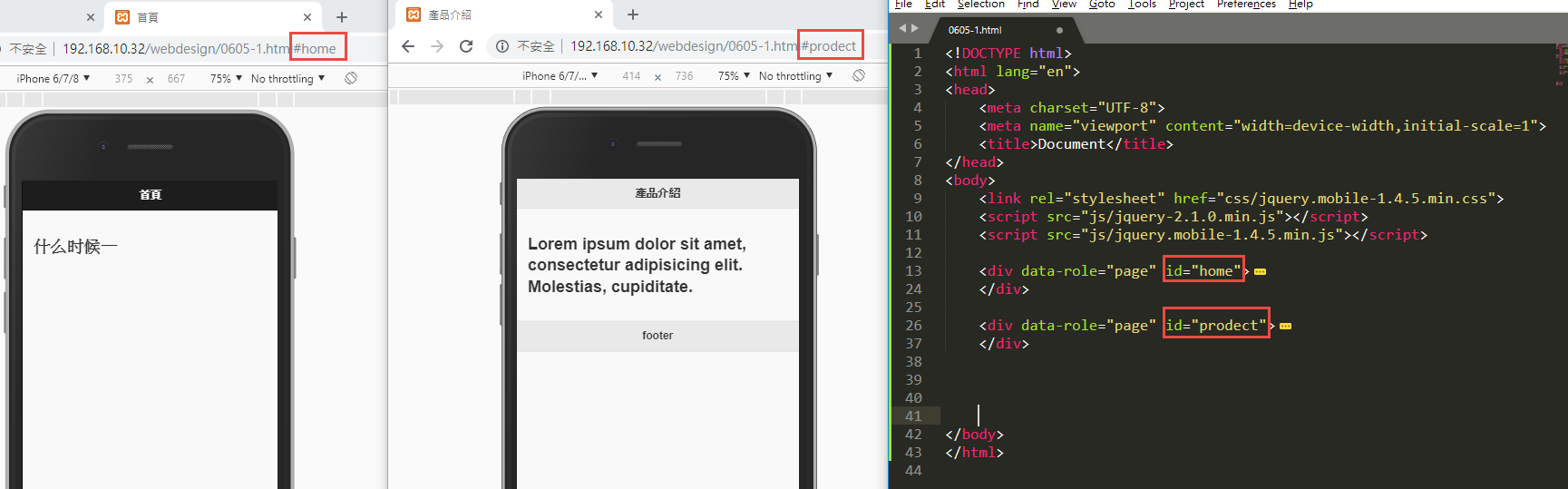Viewport: 1568px width, 489px height.
Task: Reload the 產品介紹 page
Action: (x=466, y=46)
